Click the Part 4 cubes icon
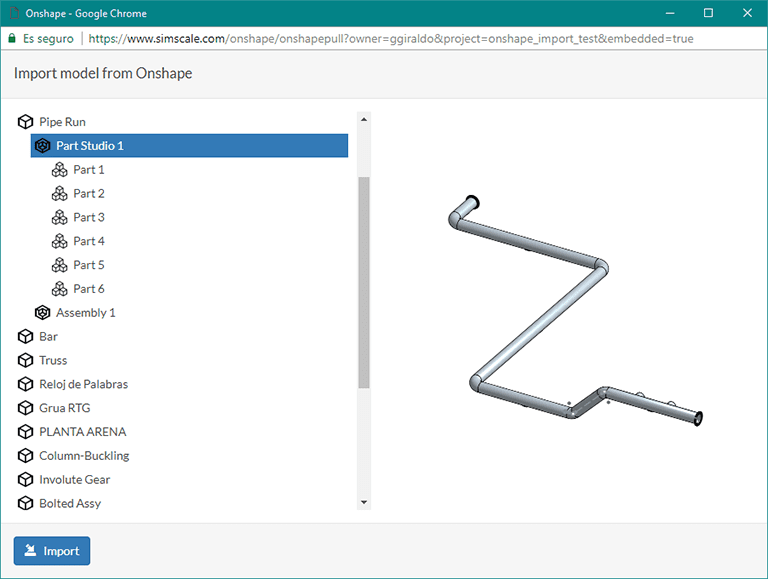 click(60, 241)
